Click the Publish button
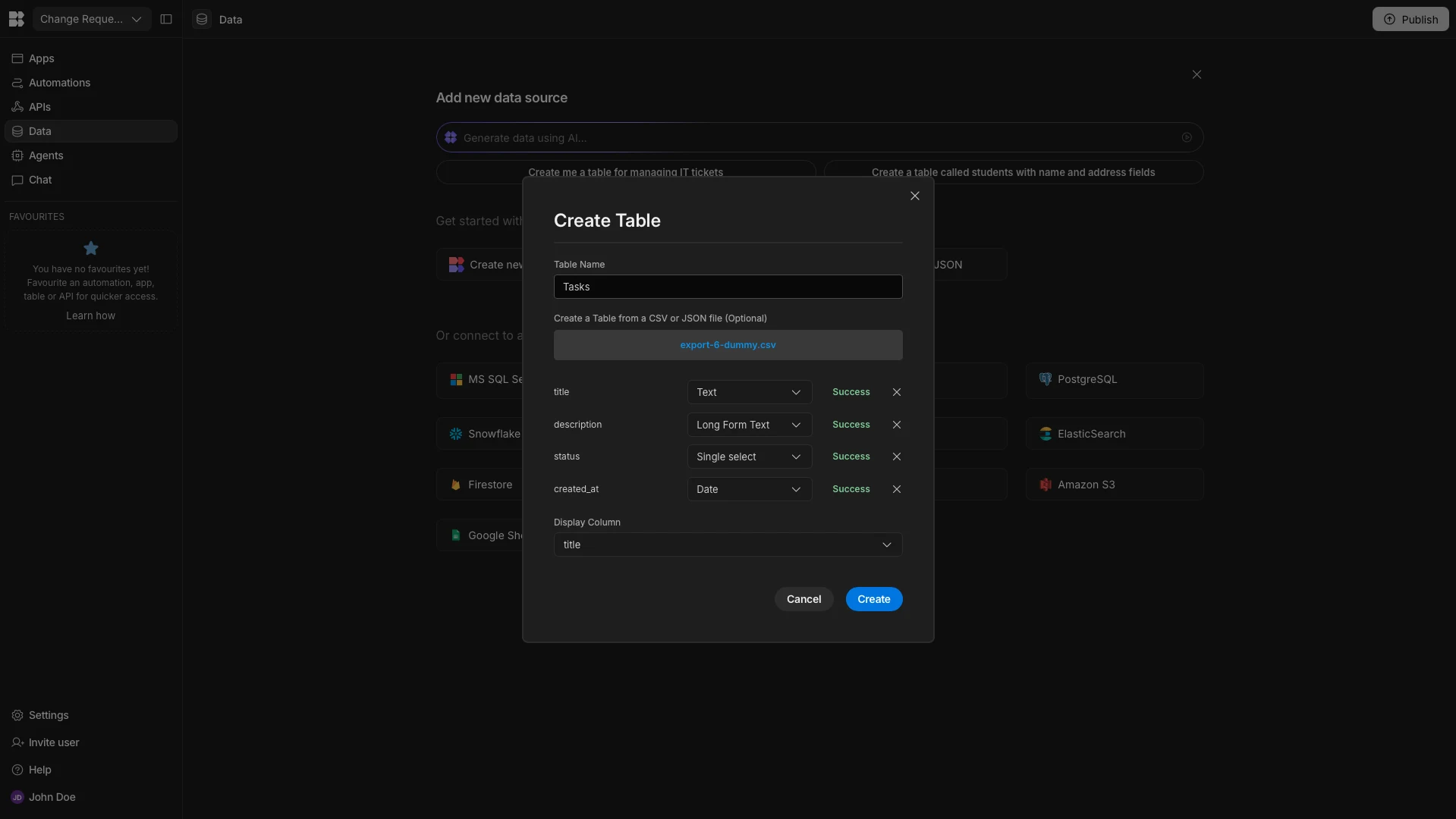The height and width of the screenshot is (819, 1456). 1410,19
